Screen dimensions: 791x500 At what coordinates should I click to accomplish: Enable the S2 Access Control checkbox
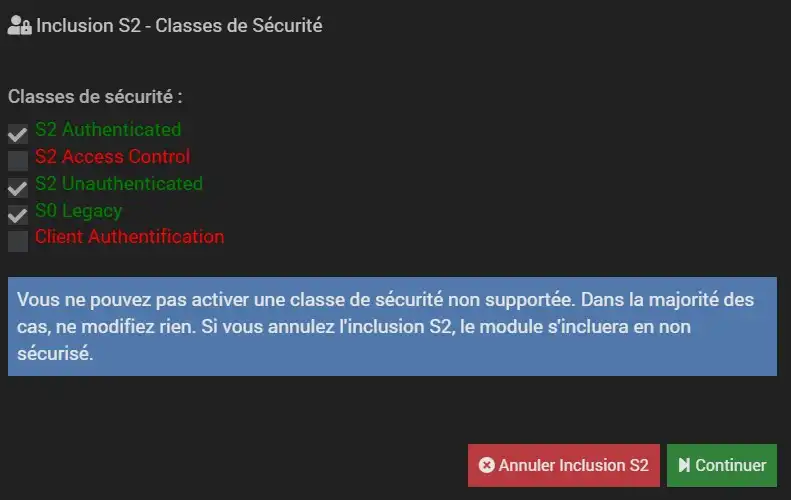[18, 160]
